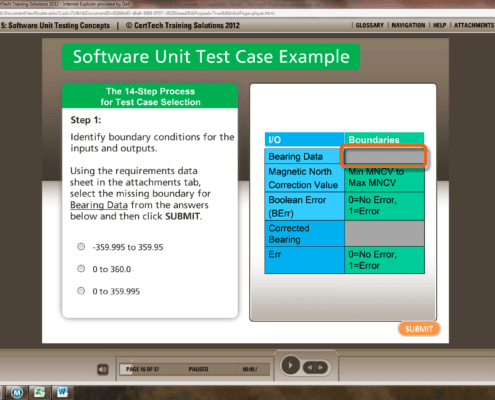495x400 pixels.
Task: Start playback with the round play button
Action: 290,366
